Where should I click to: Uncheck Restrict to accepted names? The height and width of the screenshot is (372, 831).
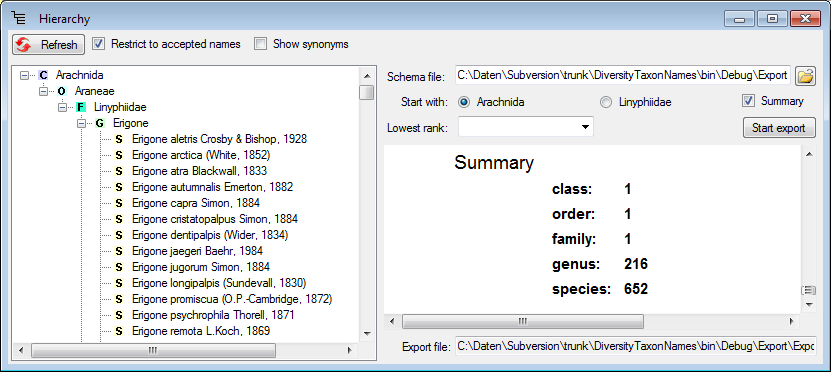(98, 44)
